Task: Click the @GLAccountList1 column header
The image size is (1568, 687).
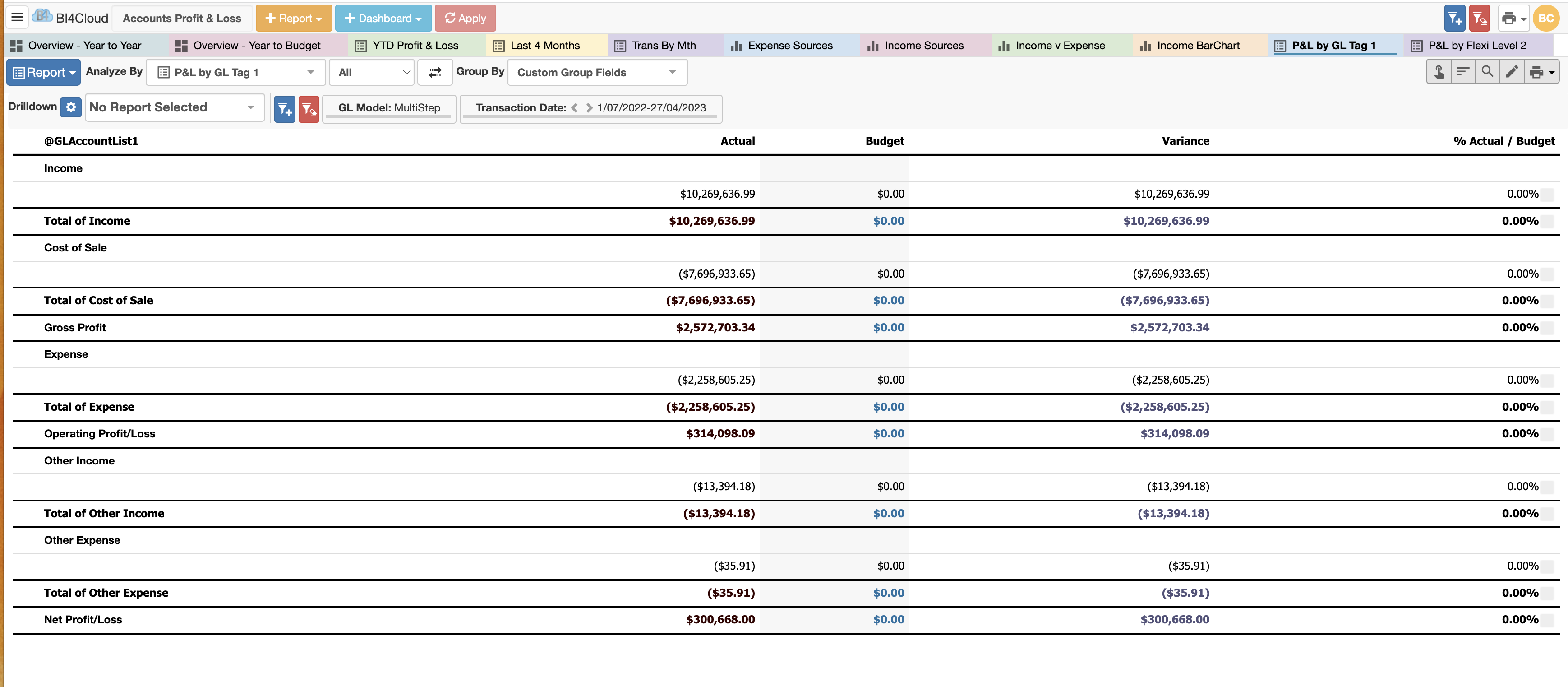Action: [91, 141]
